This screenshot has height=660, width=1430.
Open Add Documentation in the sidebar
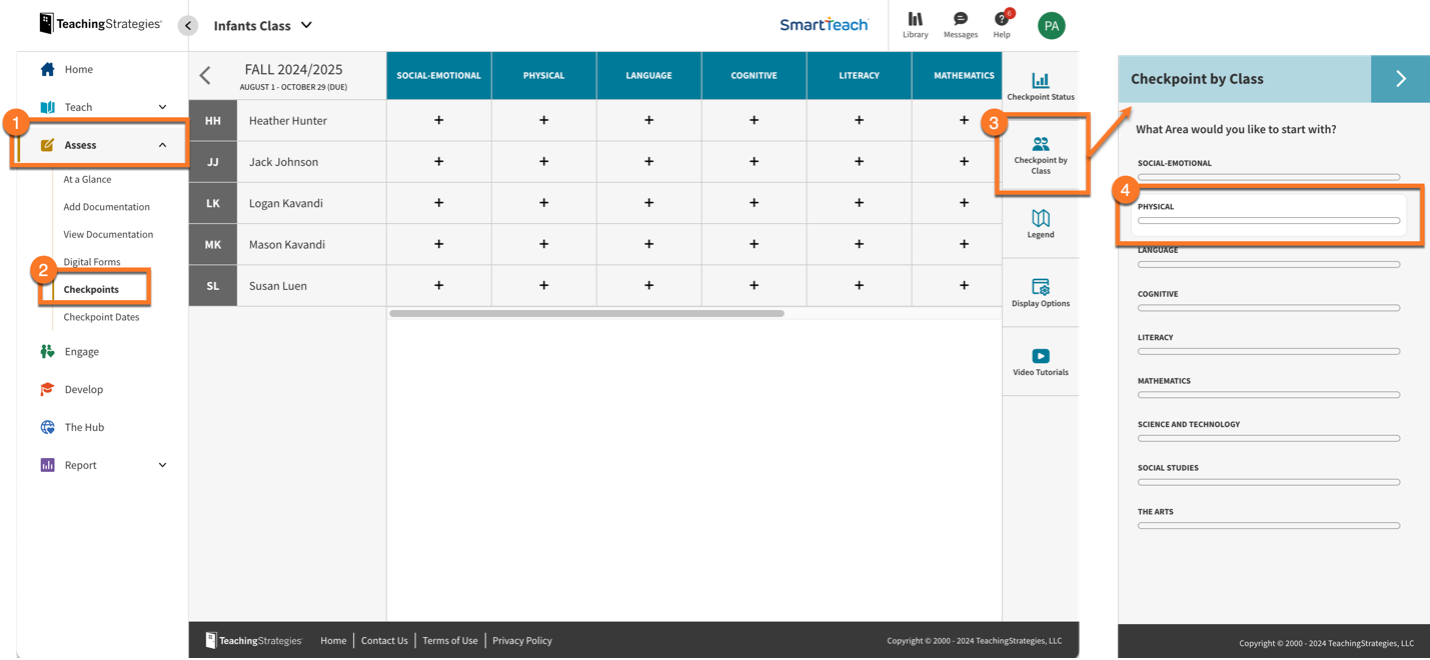106,207
